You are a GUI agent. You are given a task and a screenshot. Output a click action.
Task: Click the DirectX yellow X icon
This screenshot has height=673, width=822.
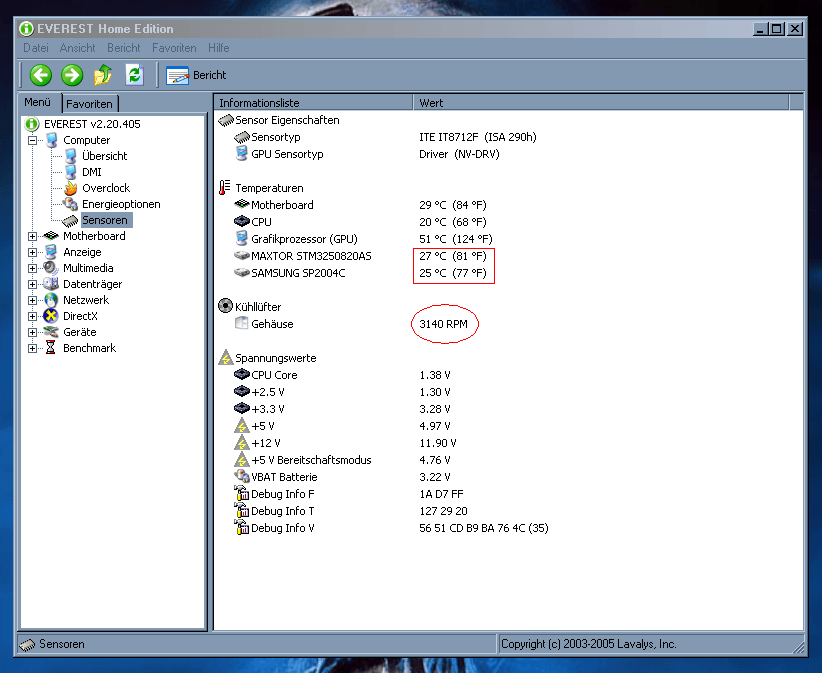(51, 316)
